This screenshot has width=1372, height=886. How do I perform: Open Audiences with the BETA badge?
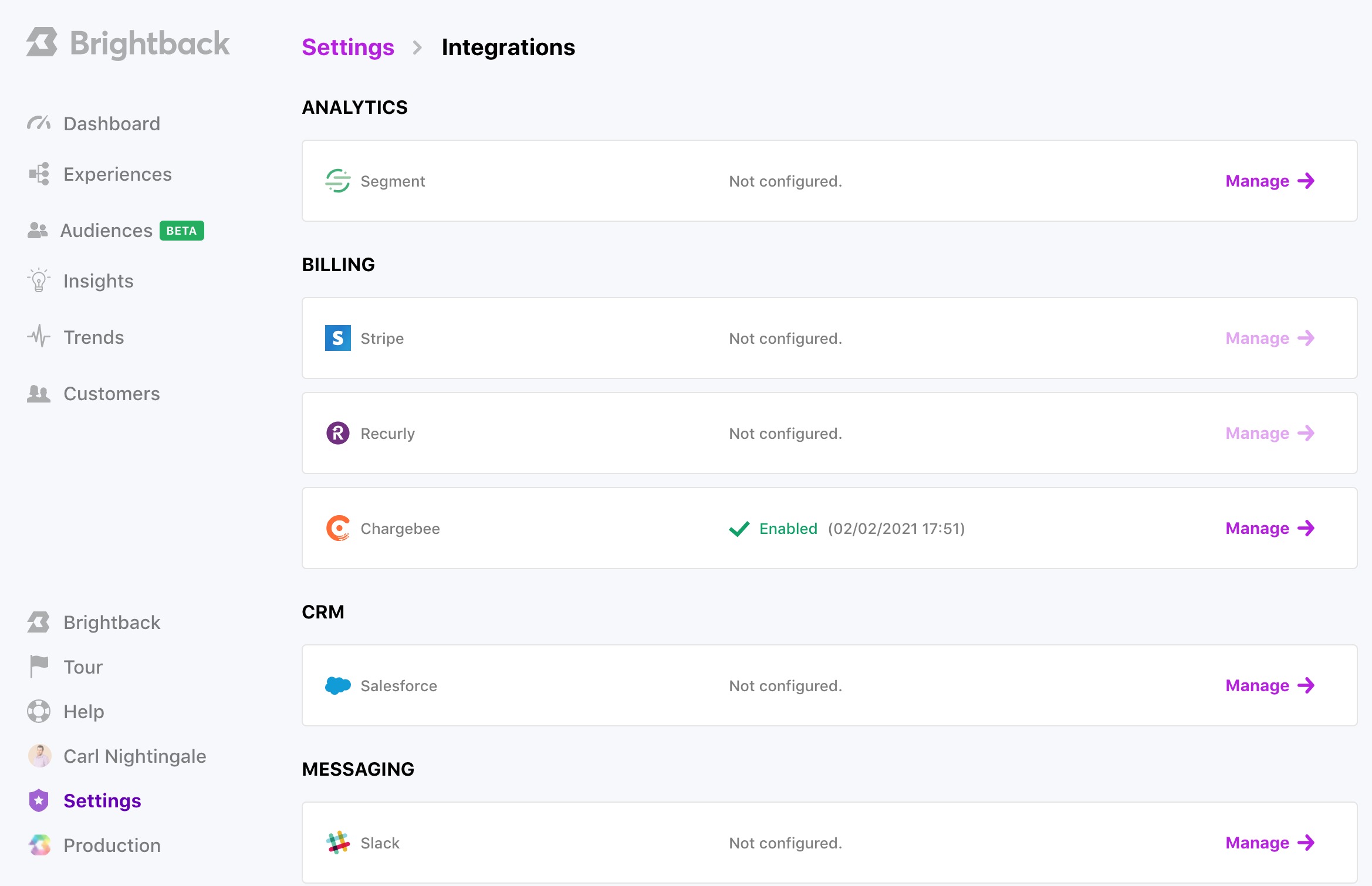pyautogui.click(x=106, y=230)
